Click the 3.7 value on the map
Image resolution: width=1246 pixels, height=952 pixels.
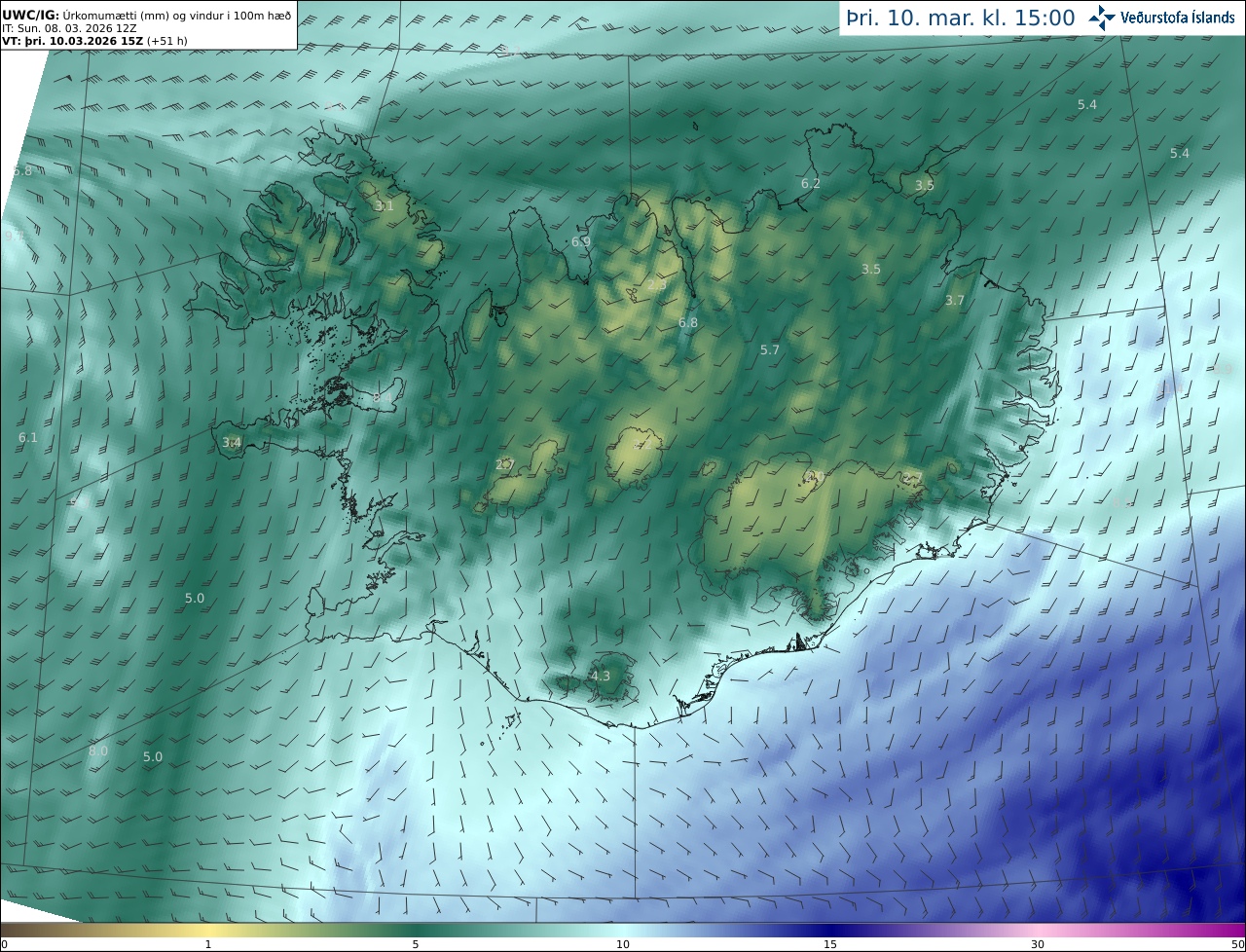coord(955,301)
